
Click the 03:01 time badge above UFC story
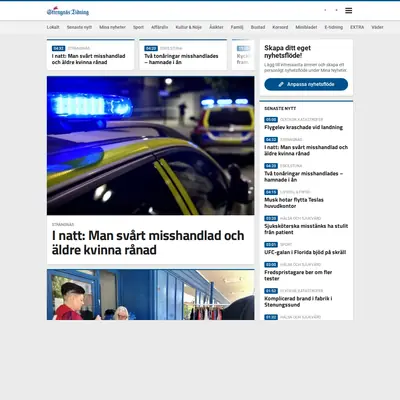tap(271, 245)
